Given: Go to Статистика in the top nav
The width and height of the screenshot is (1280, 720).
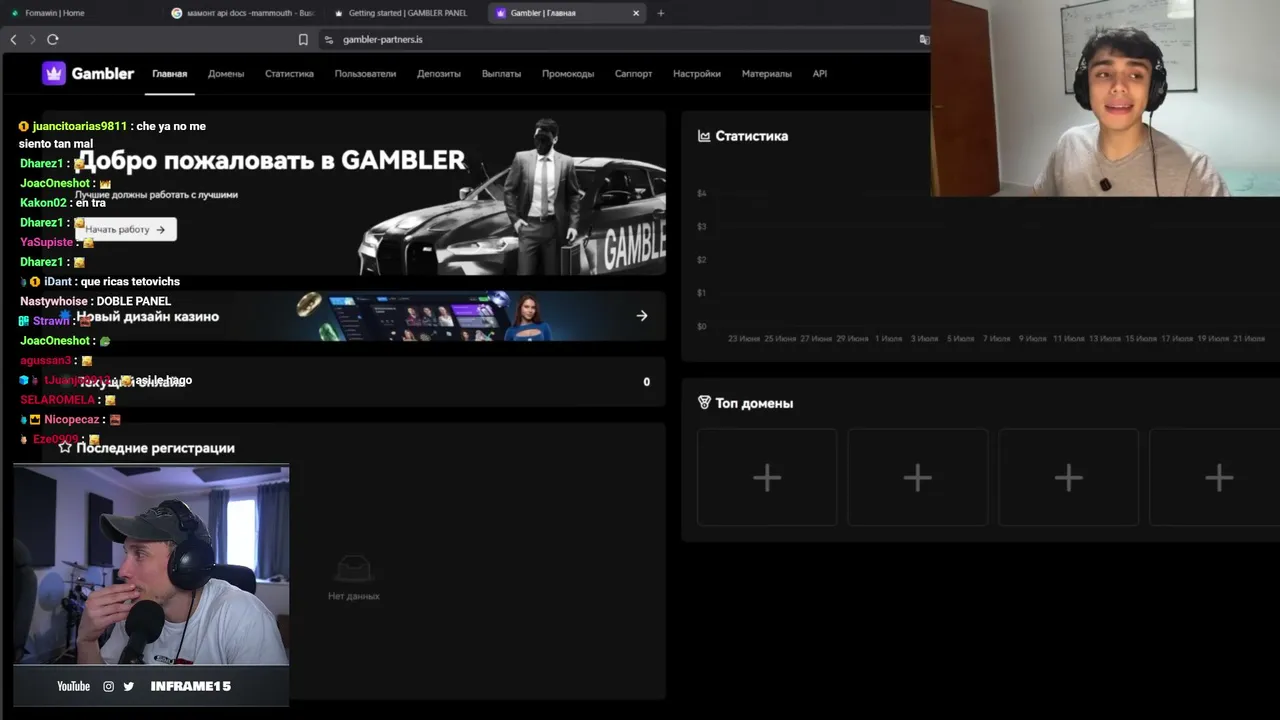Looking at the screenshot, I should pos(289,74).
